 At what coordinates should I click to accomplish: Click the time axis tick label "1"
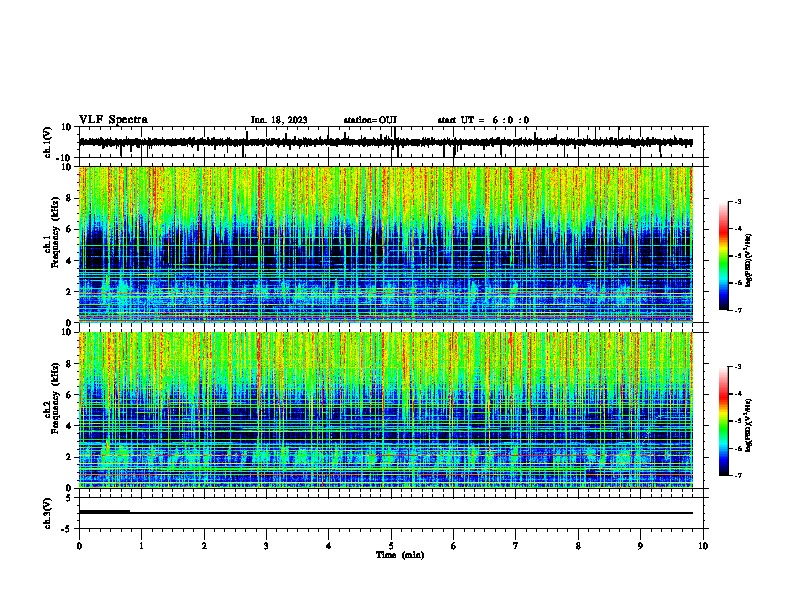pos(142,546)
